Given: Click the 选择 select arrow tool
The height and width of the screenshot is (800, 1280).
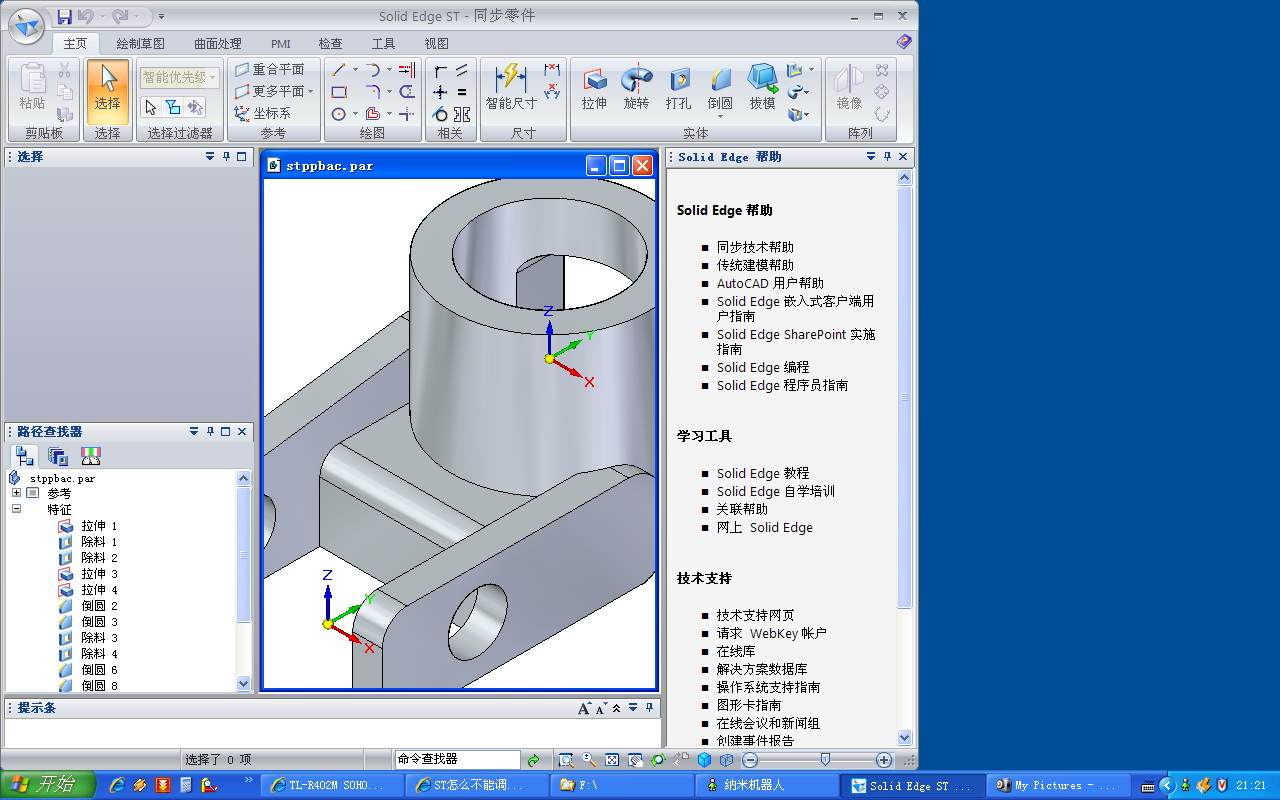Looking at the screenshot, I should (x=107, y=90).
